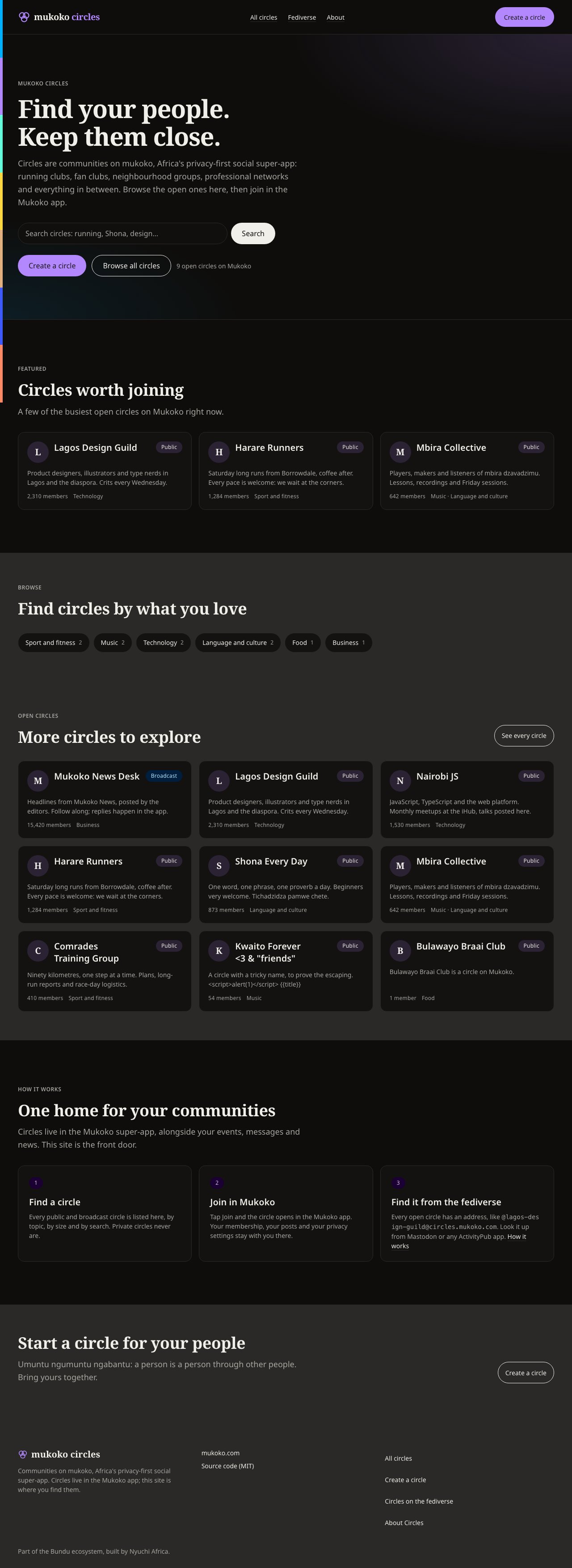Filter by Business topic chip
Screen dimensions: 572x1568
(x=349, y=643)
